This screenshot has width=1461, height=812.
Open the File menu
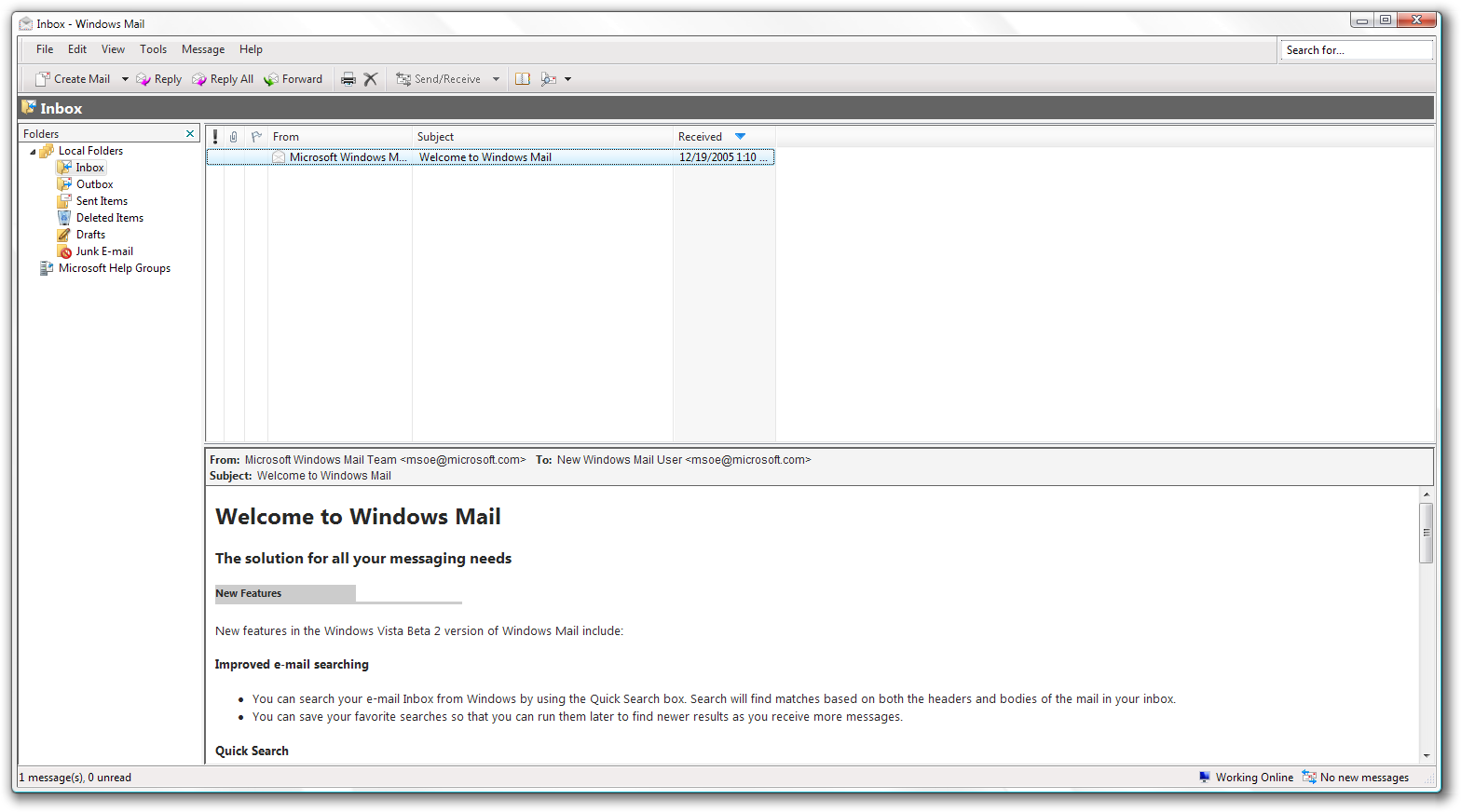pos(45,49)
